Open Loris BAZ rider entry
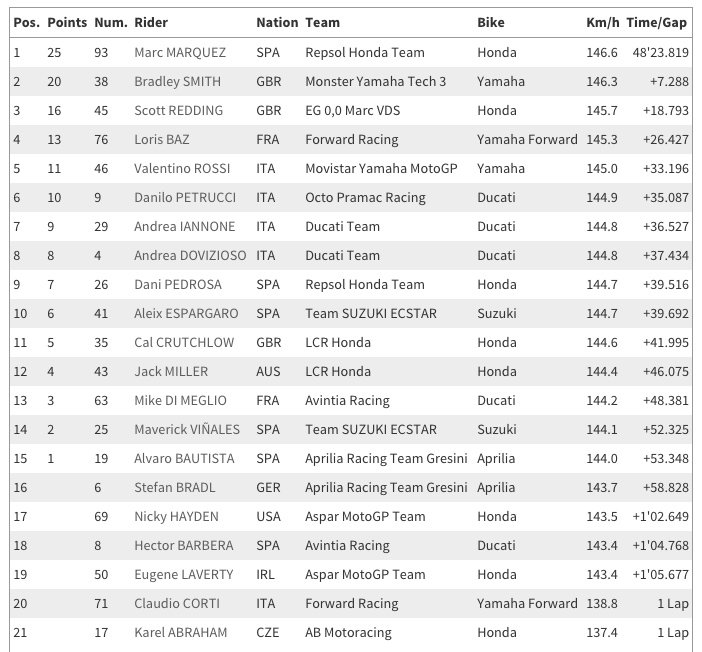 pyautogui.click(x=162, y=139)
